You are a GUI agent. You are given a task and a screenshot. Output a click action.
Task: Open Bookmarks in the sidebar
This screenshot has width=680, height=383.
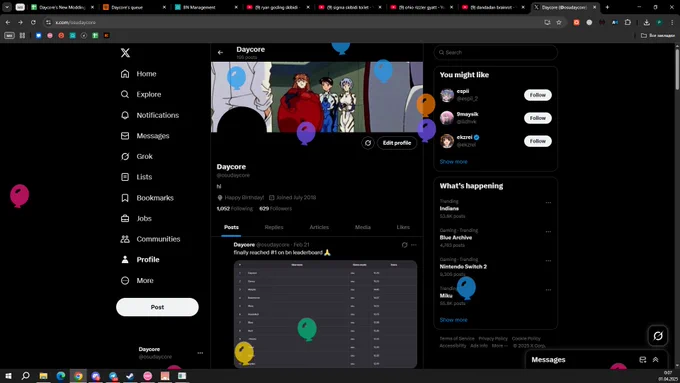point(147,198)
